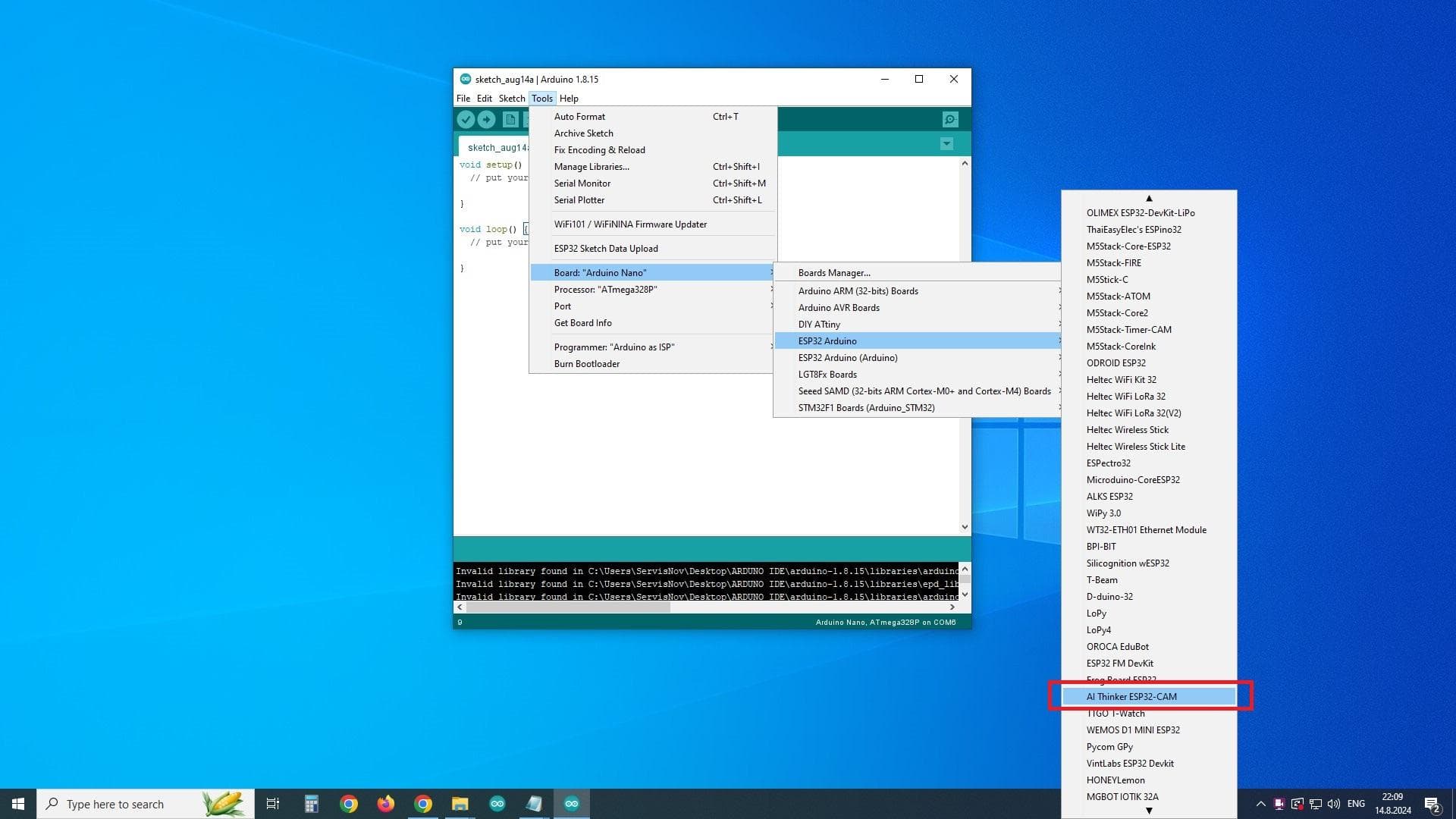
Task: Select AI Thinker ESP32-CAM board
Action: [1131, 696]
